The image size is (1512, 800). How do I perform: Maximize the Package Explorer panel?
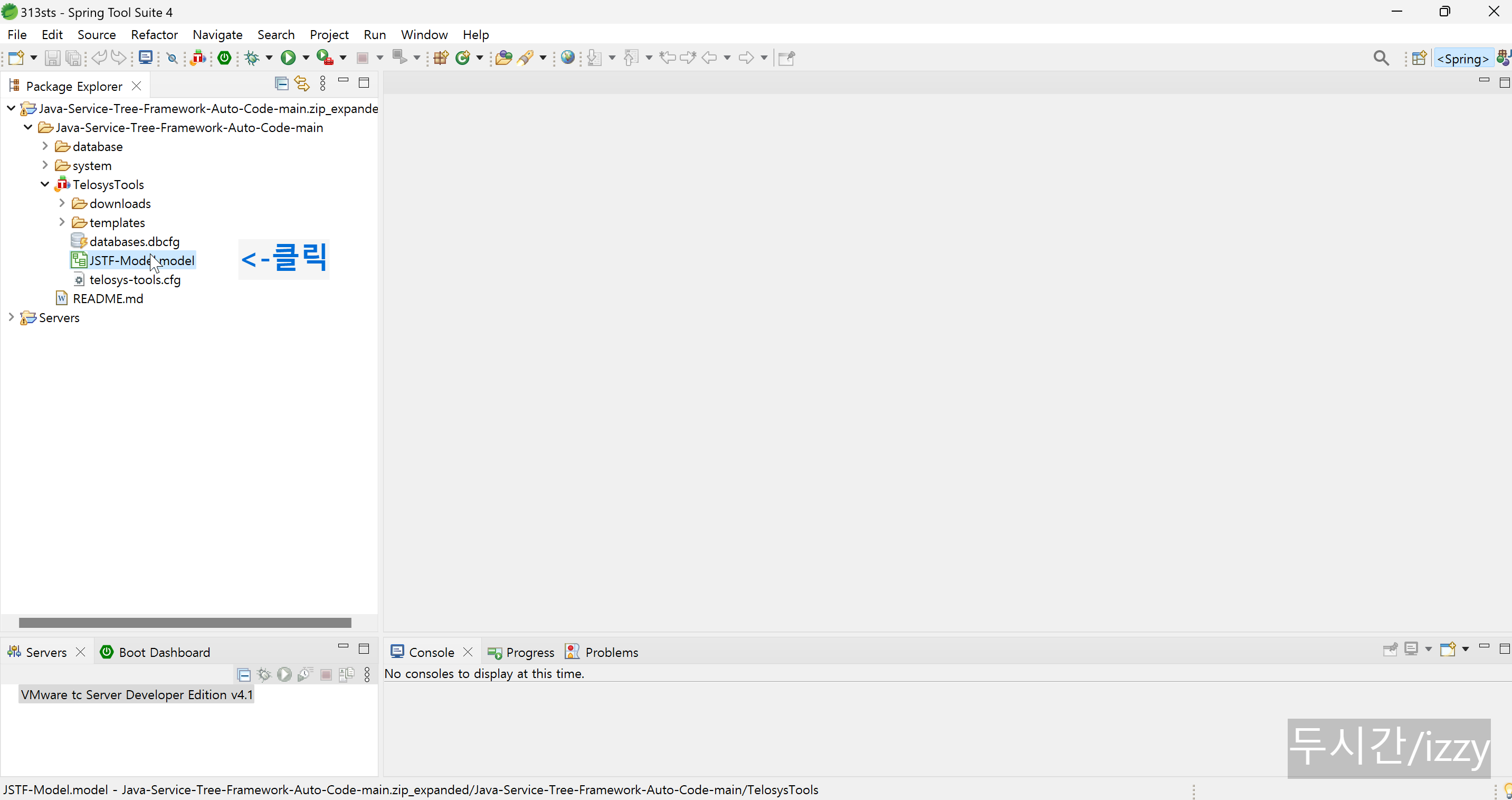(x=364, y=83)
